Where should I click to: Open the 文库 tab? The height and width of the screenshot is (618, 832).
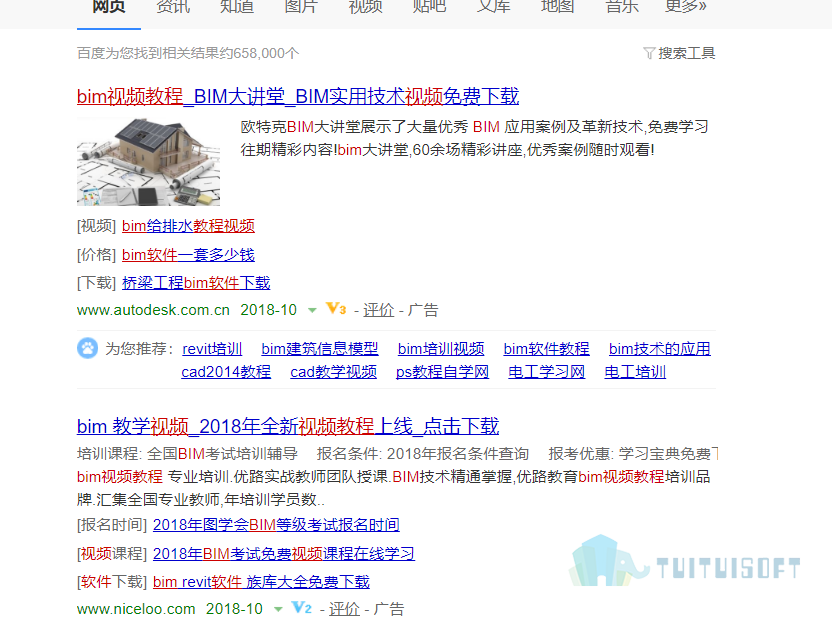tap(494, 7)
